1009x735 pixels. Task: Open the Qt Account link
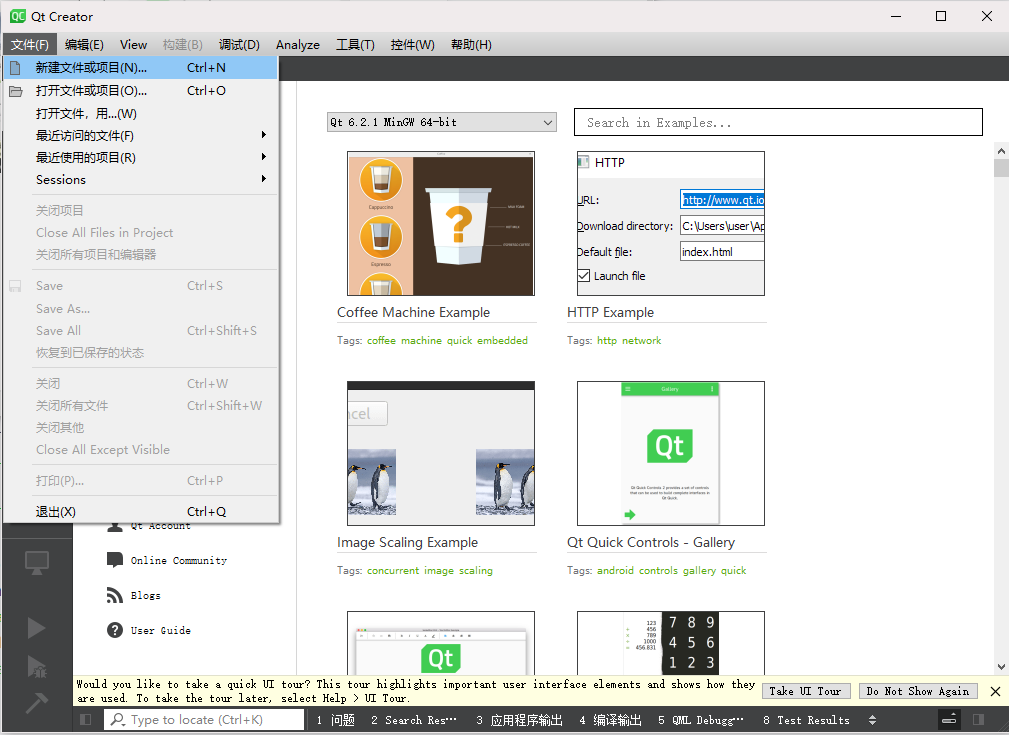point(161,526)
